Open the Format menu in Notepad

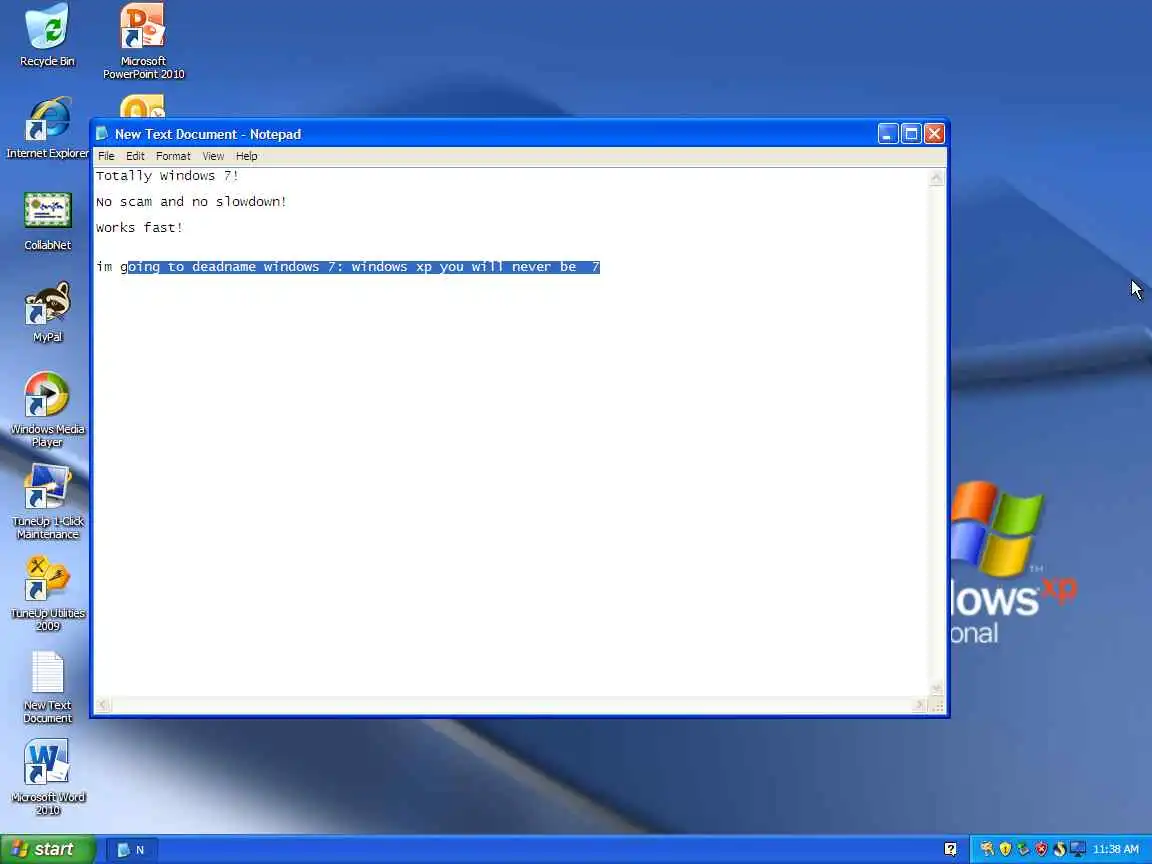pyautogui.click(x=173, y=156)
